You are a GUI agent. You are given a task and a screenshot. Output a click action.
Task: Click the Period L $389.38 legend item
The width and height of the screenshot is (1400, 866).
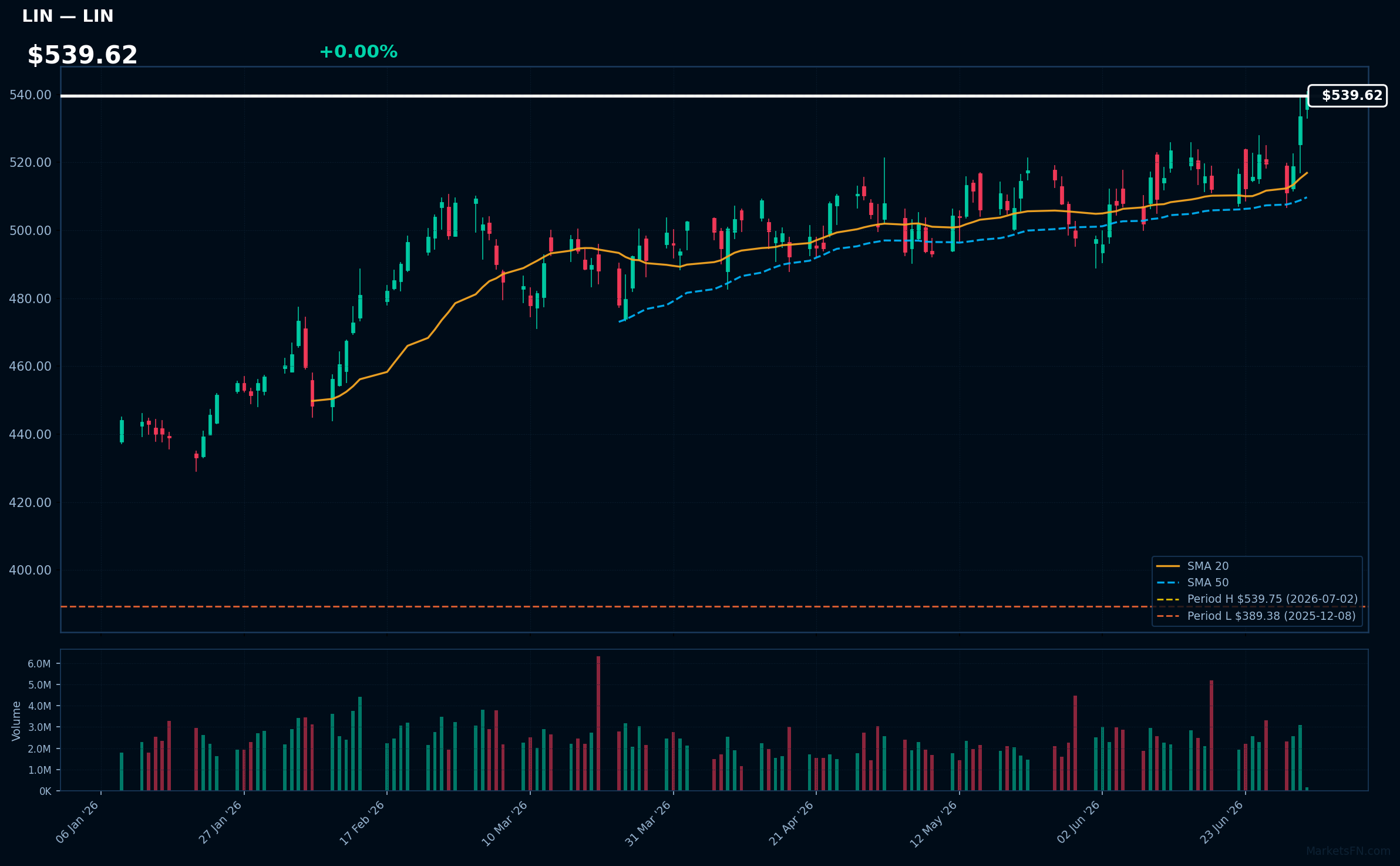click(x=1256, y=616)
